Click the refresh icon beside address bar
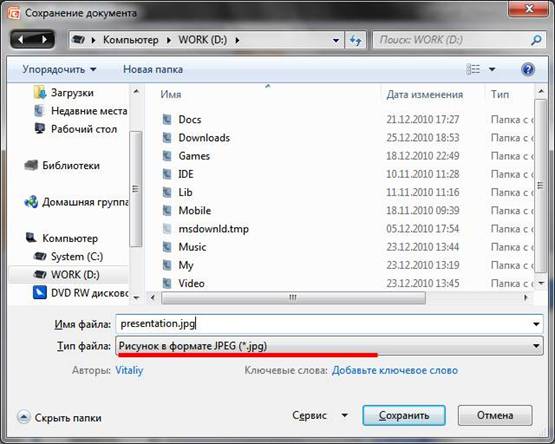Screen dimensions: 555x444 coord(355,40)
